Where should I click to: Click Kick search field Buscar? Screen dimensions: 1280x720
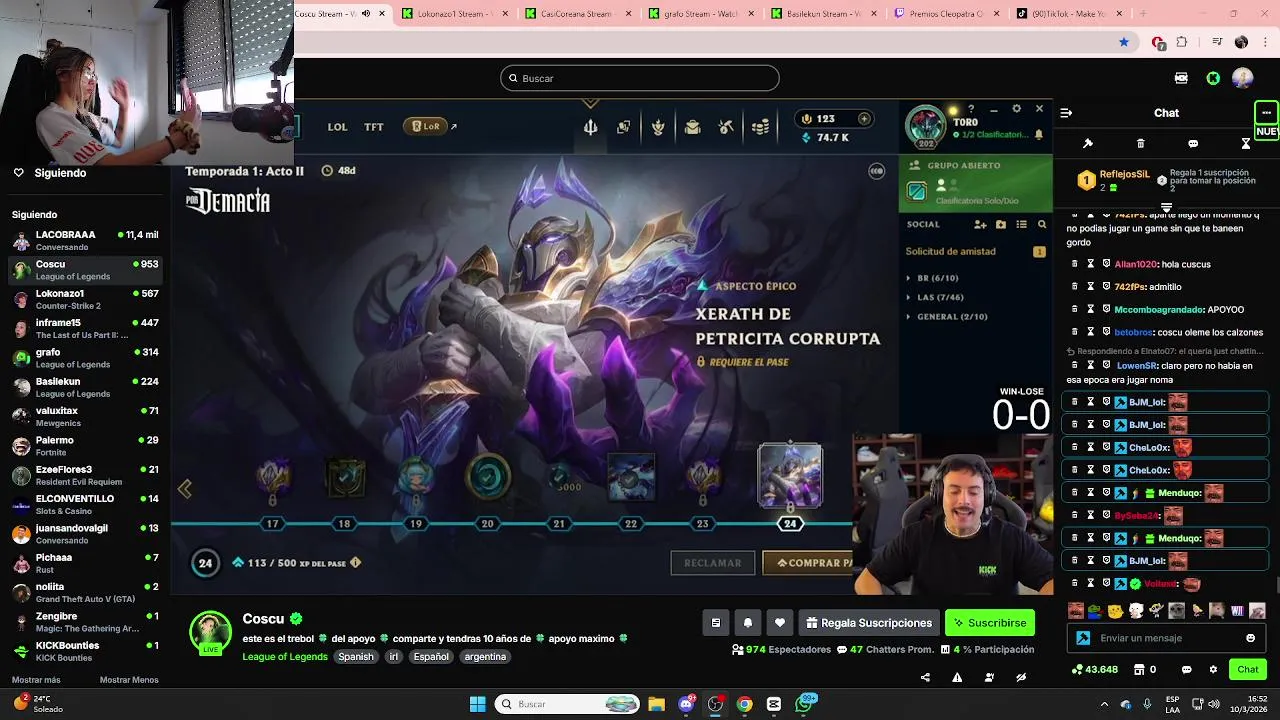point(640,78)
